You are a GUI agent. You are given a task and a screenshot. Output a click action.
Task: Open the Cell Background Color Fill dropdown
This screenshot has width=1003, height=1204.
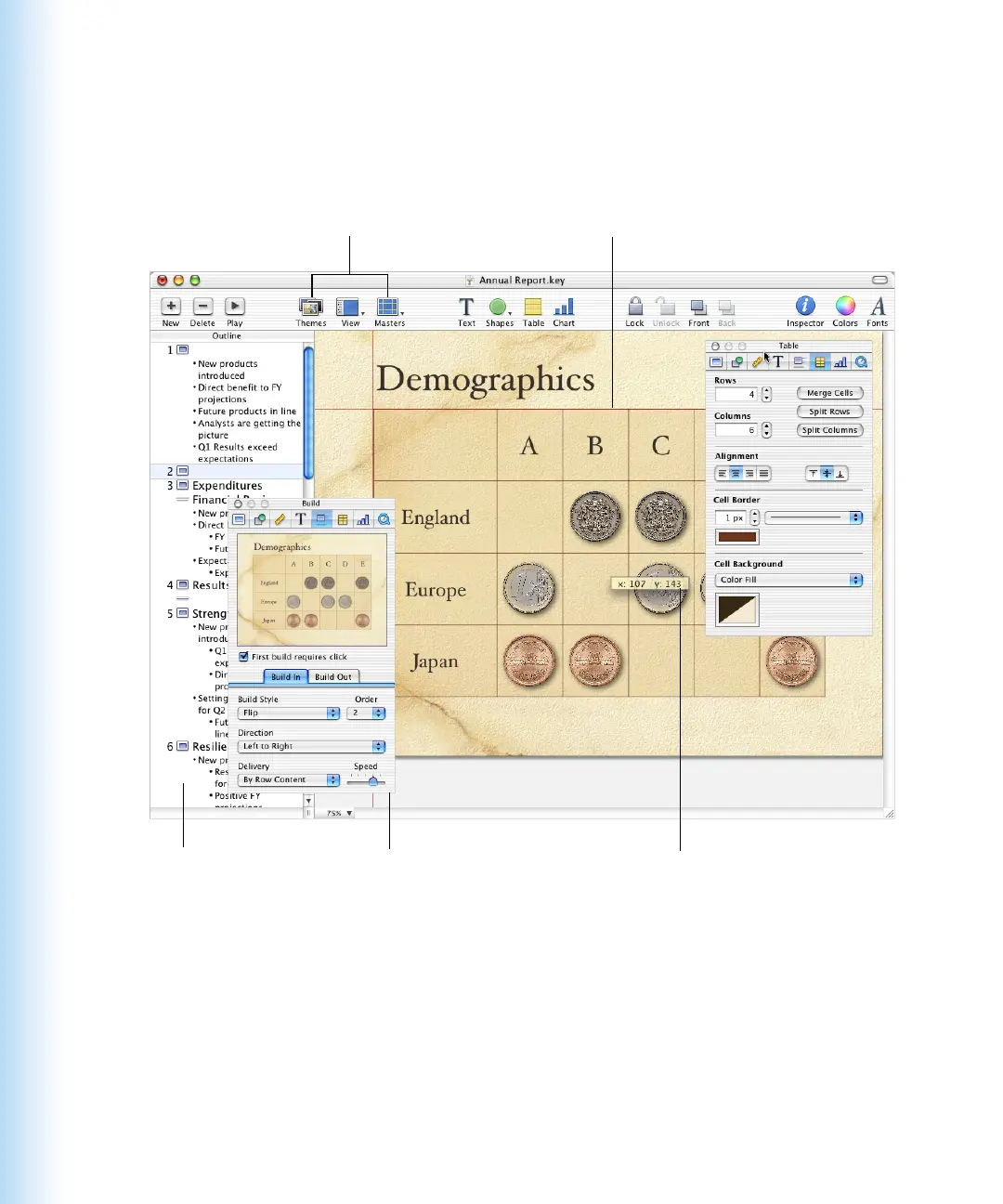coord(788,580)
